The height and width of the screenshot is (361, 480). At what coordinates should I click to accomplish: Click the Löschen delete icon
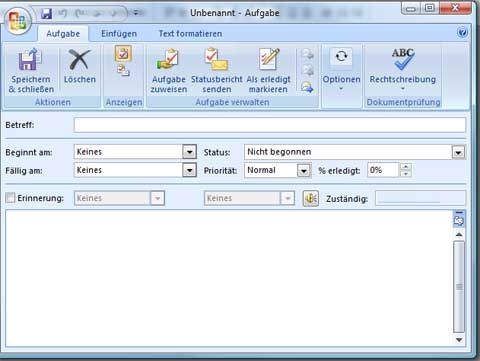[80, 66]
